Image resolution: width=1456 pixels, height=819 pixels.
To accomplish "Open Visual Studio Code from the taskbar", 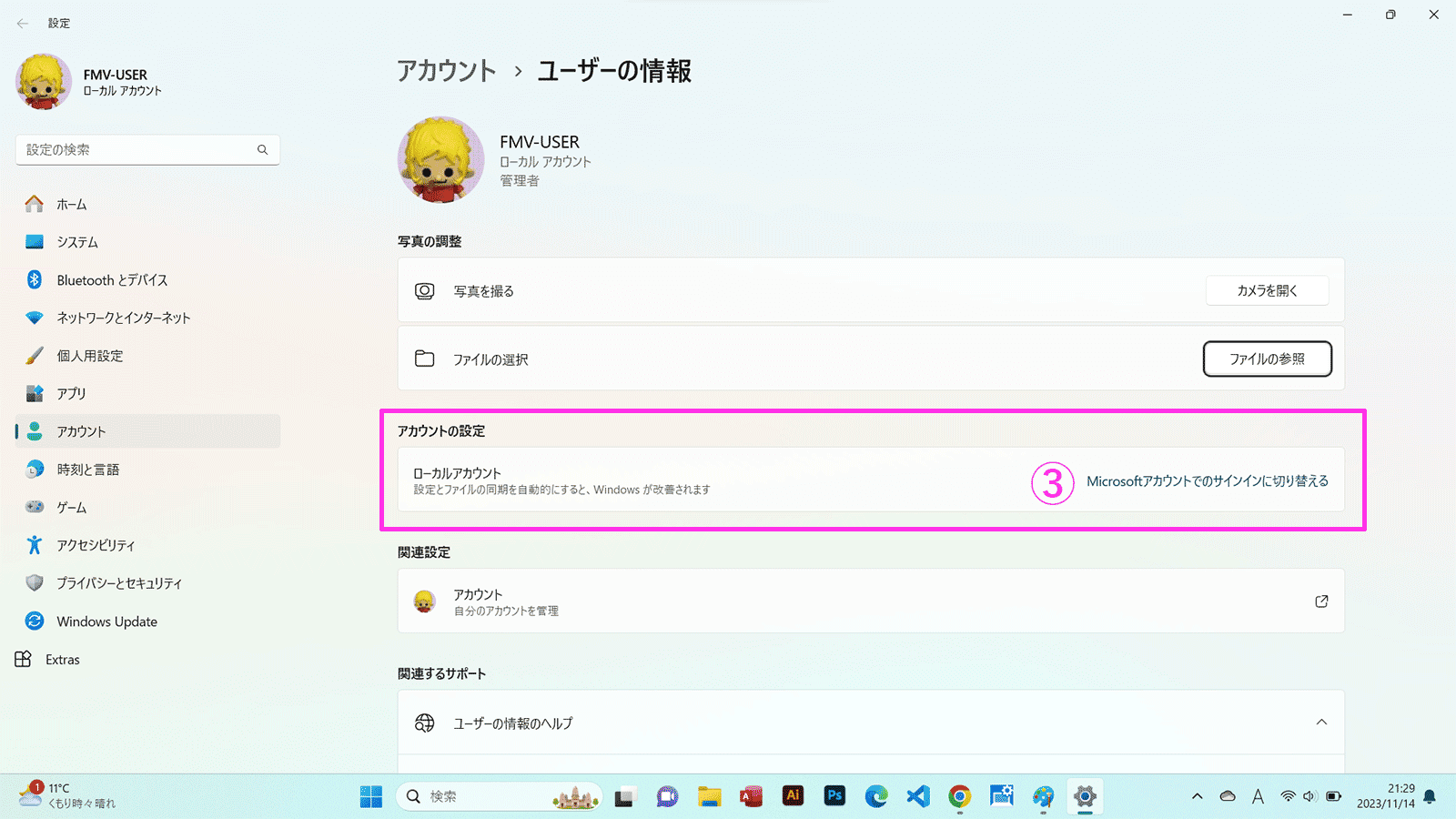I will point(918,796).
